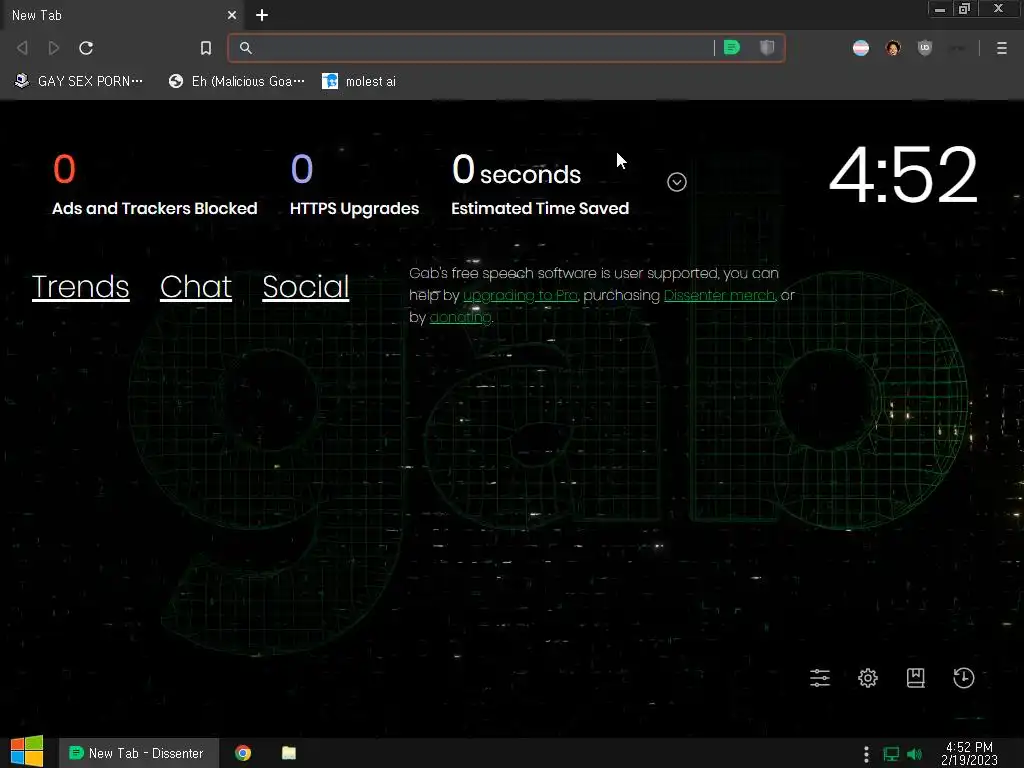
Task: Click the Ads and Trackers Blocked stat
Action: pos(154,185)
